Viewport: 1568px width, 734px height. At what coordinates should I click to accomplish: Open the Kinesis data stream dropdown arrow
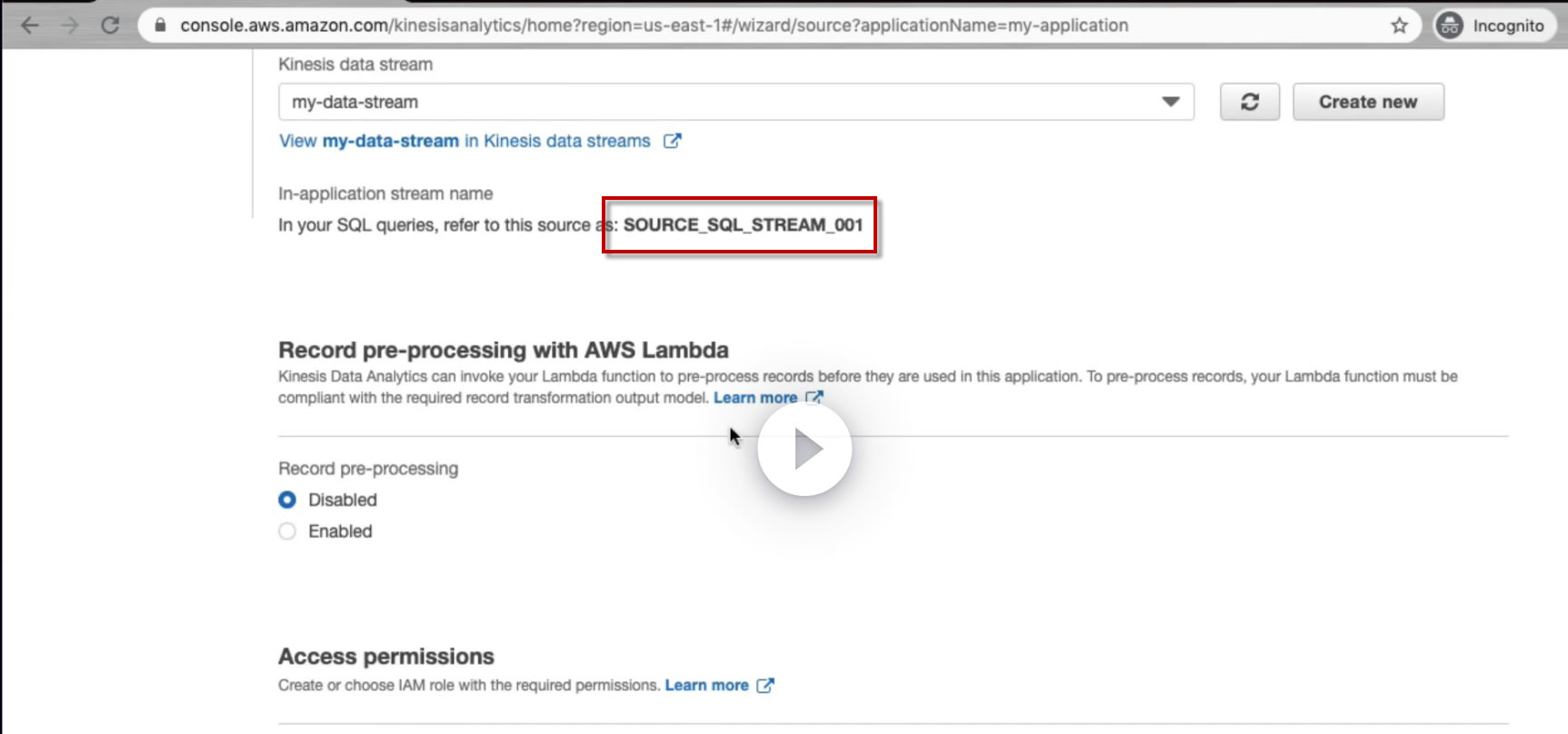[x=1171, y=102]
